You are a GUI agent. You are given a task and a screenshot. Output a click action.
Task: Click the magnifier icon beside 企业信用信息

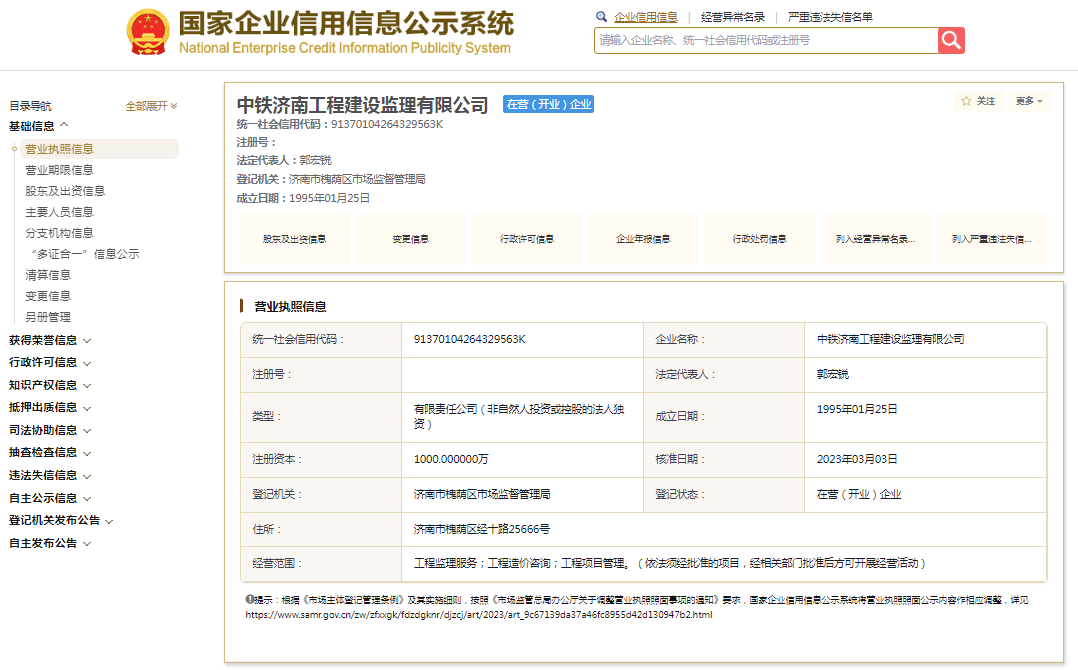pyautogui.click(x=601, y=17)
